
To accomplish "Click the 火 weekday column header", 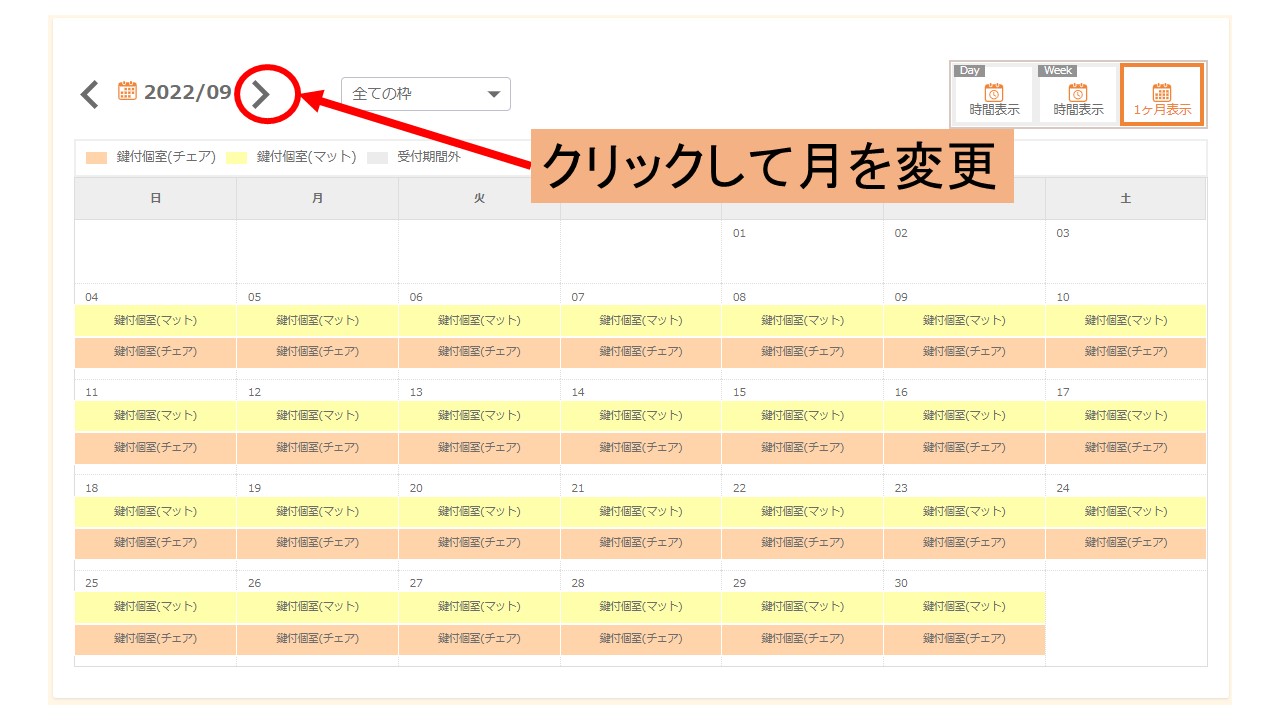I will coord(479,199).
